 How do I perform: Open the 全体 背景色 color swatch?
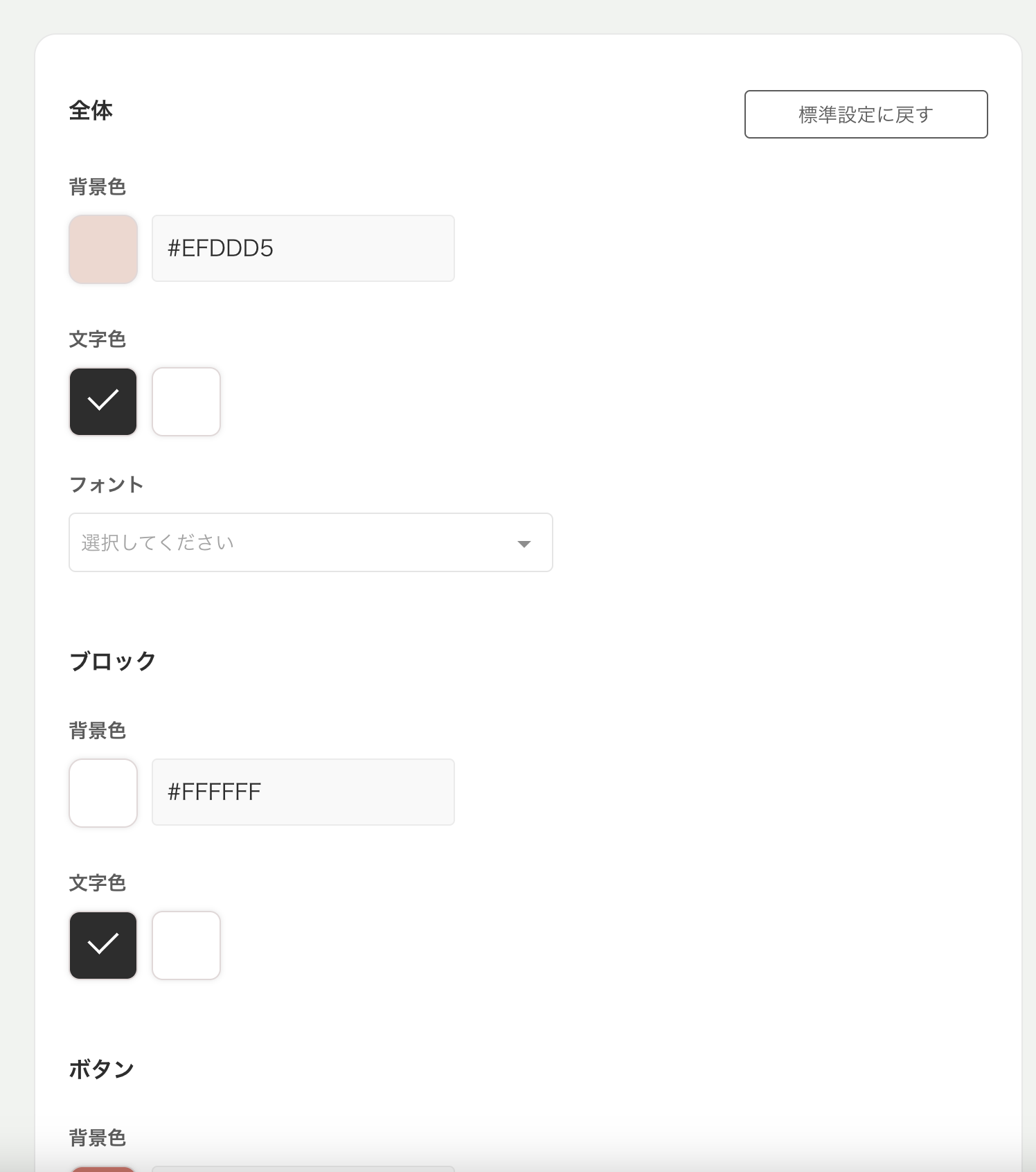(x=102, y=248)
